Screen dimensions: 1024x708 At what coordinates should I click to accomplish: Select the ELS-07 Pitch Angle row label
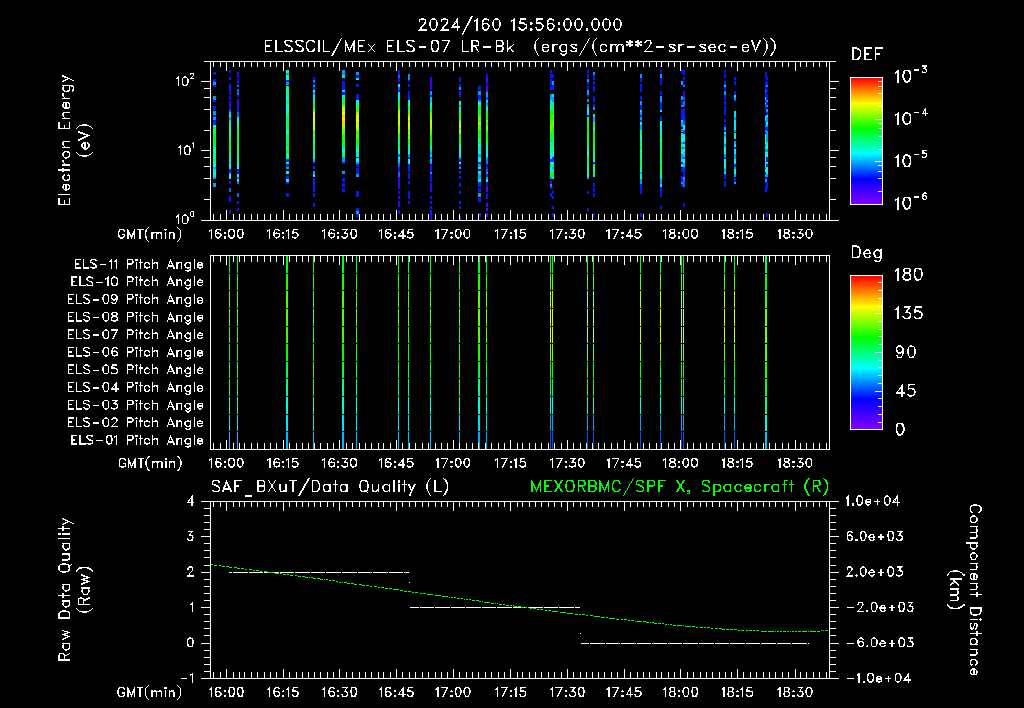136,334
